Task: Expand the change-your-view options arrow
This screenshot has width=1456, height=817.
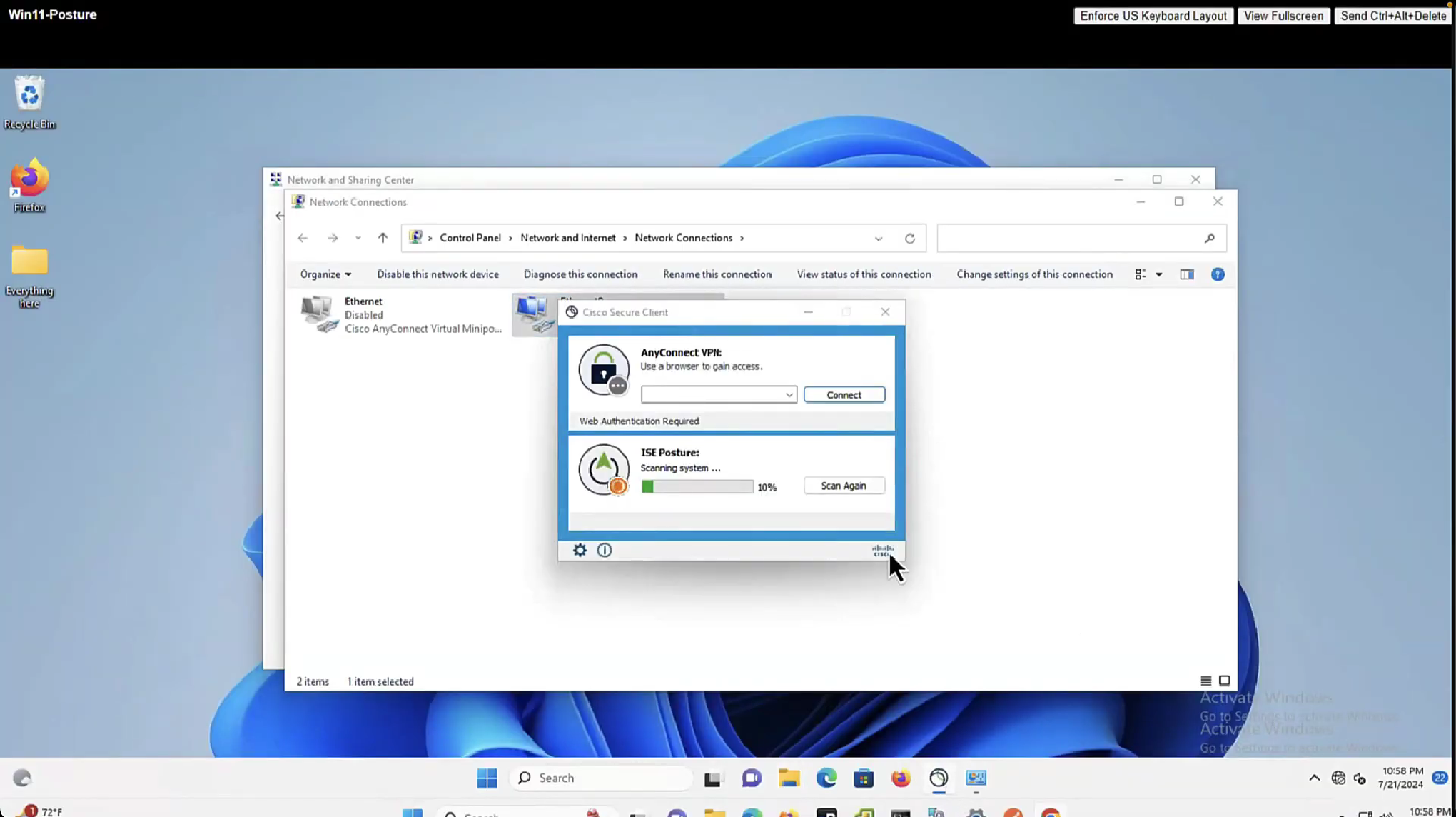Action: [1159, 274]
